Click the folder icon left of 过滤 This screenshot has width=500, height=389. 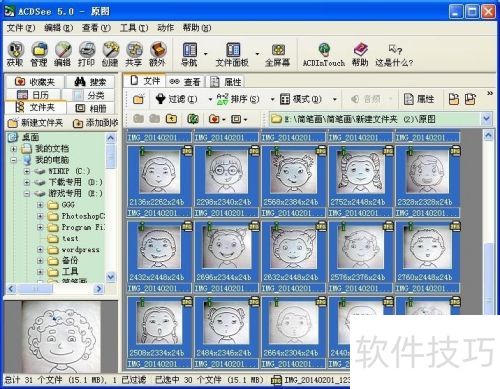138,99
